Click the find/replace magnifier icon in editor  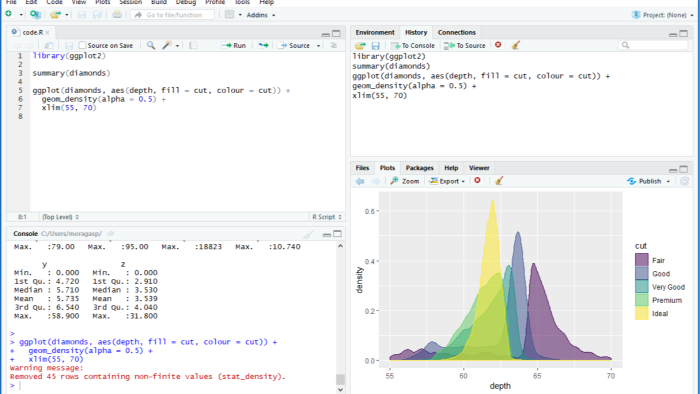coord(151,46)
